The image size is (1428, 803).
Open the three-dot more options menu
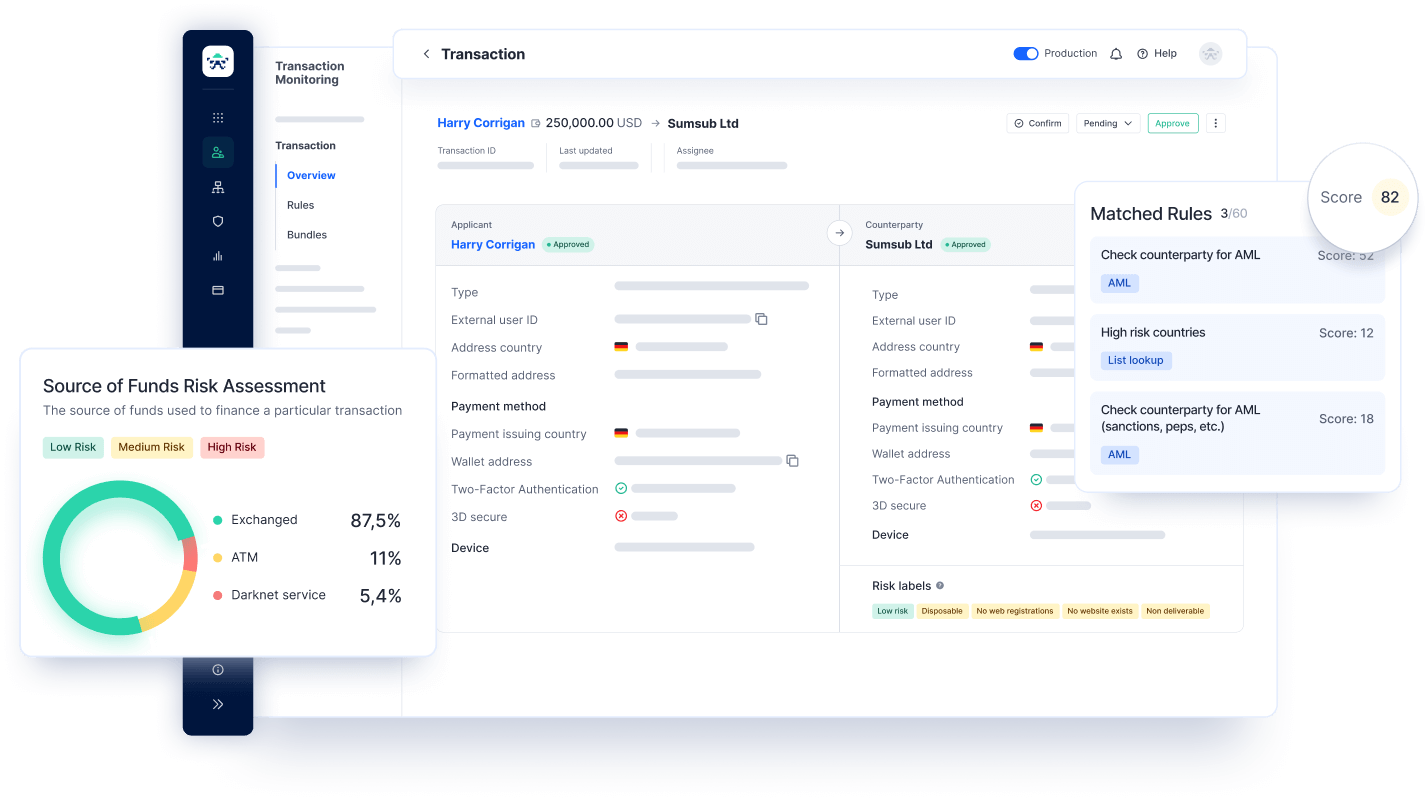point(1216,123)
